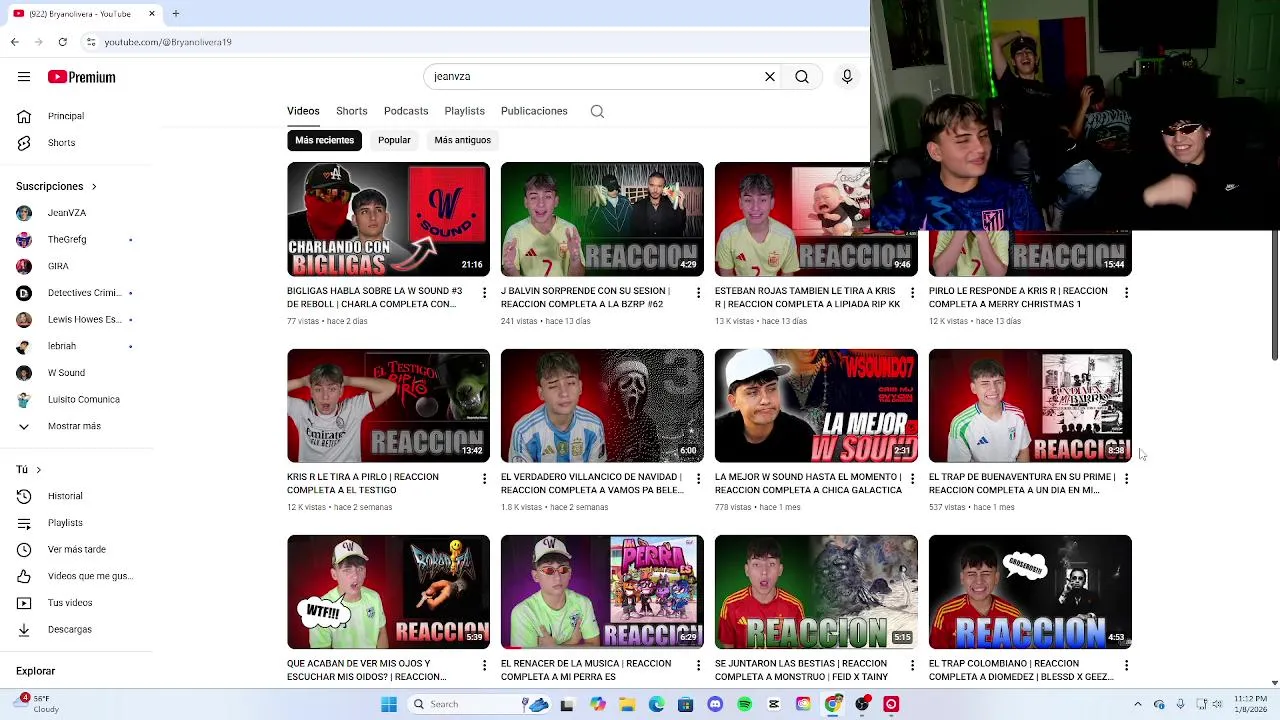1280x720 pixels.
Task: Open the options menu for the ESTEBAN ROJAS video
Action: click(913, 293)
